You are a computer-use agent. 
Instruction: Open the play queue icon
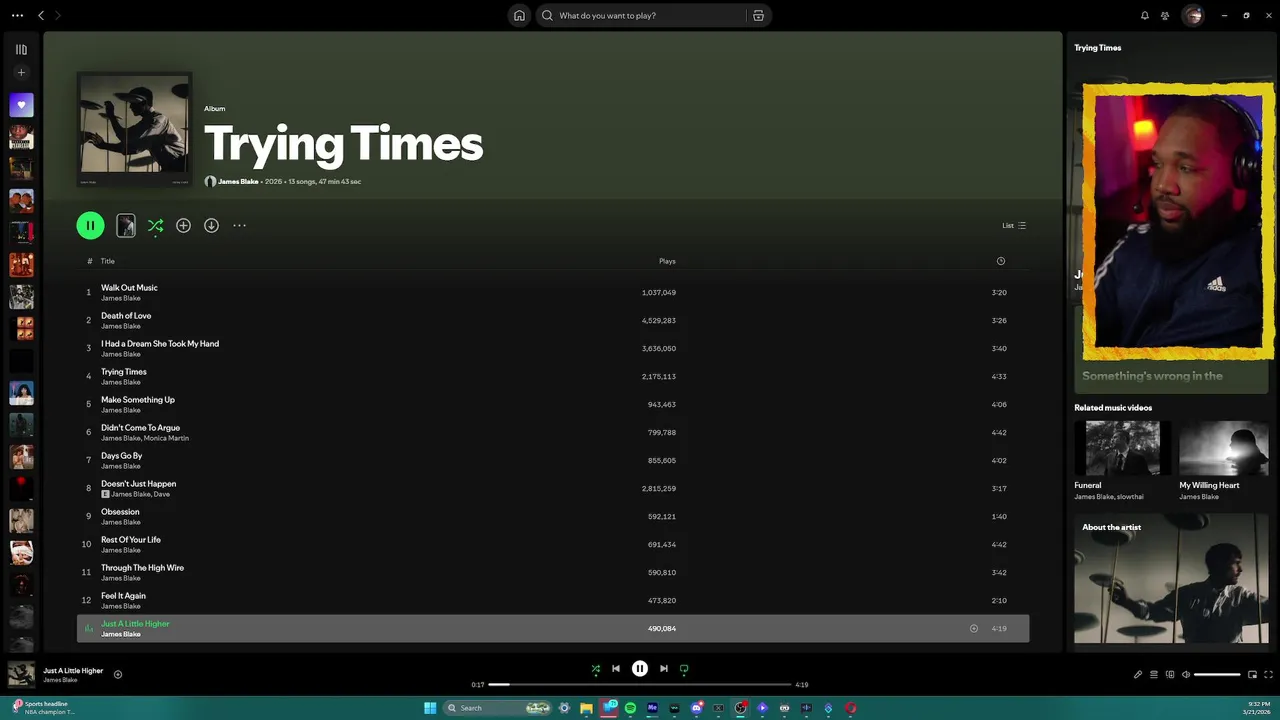click(x=1153, y=675)
